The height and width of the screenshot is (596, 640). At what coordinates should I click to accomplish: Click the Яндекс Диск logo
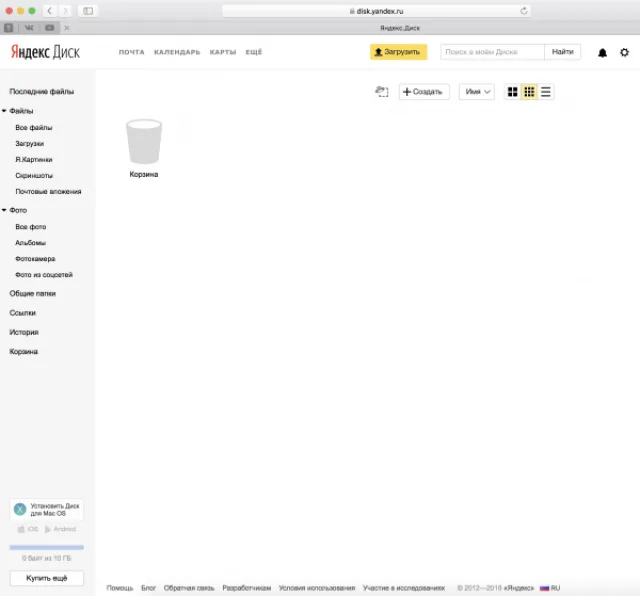click(45, 52)
